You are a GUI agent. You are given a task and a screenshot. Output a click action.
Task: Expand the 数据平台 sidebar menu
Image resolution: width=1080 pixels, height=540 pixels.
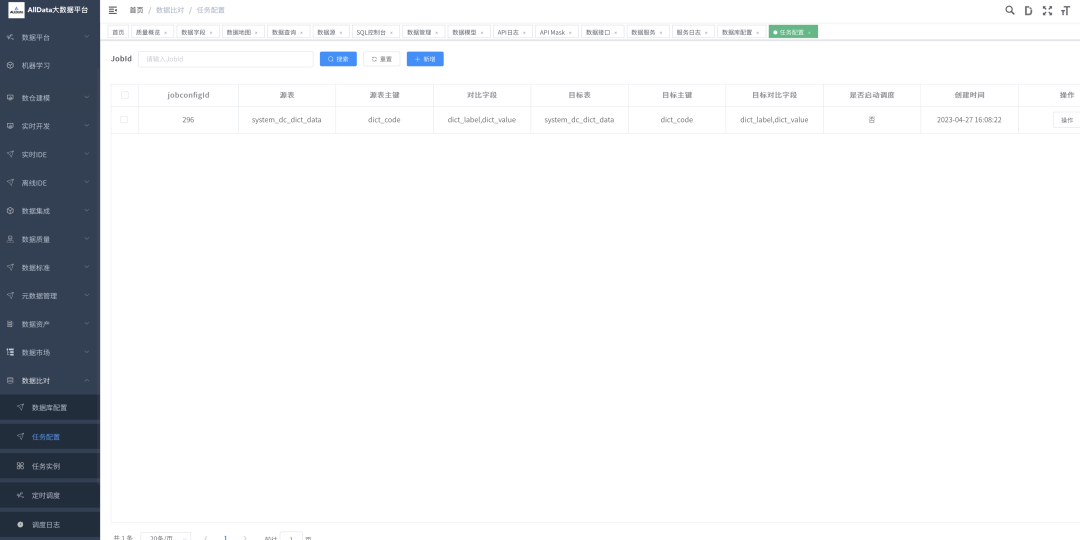click(x=50, y=37)
